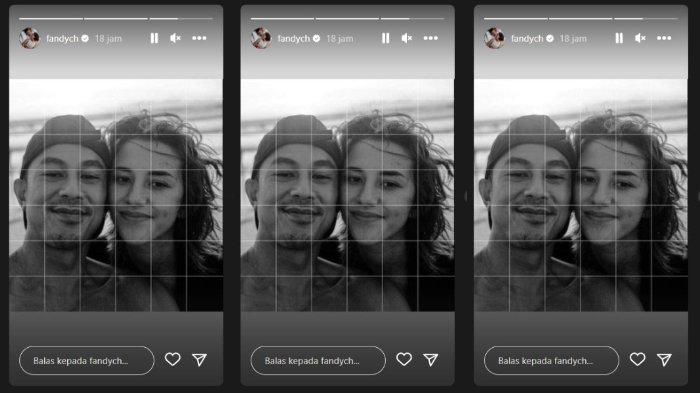Like the middle story with the heart icon
This screenshot has width=700, height=393.
[404, 359]
